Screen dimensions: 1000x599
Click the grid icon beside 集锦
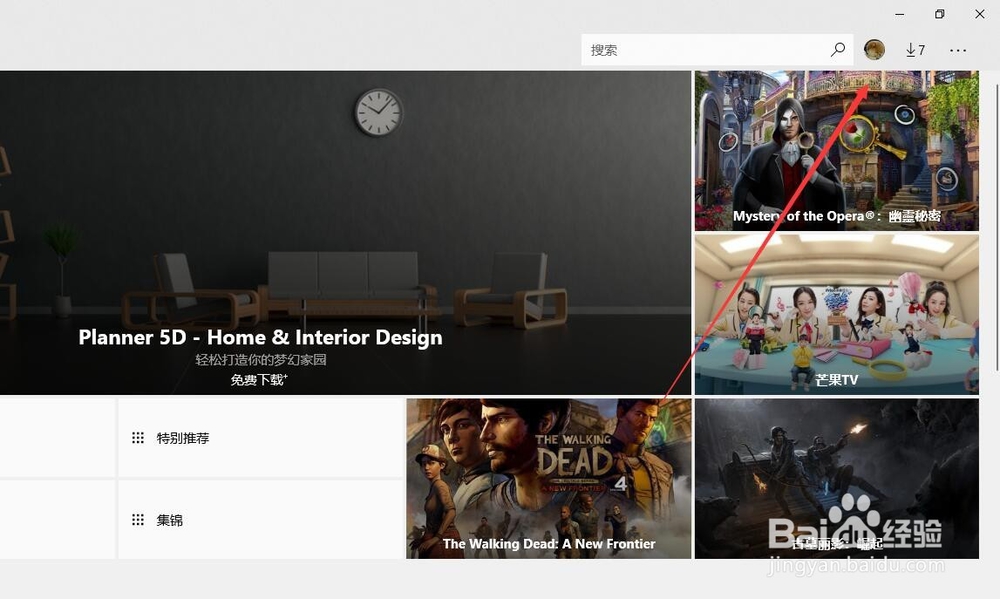[138, 520]
